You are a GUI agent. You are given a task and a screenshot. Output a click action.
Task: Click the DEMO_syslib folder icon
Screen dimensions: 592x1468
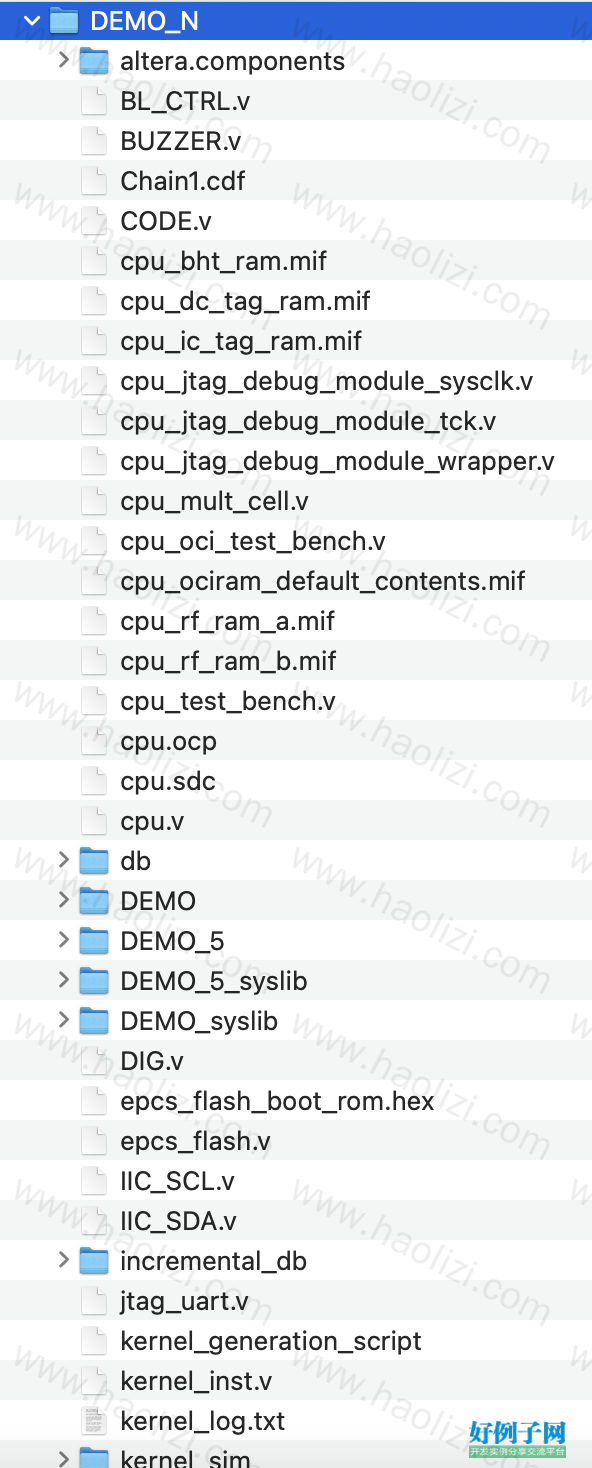pyautogui.click(x=93, y=1021)
